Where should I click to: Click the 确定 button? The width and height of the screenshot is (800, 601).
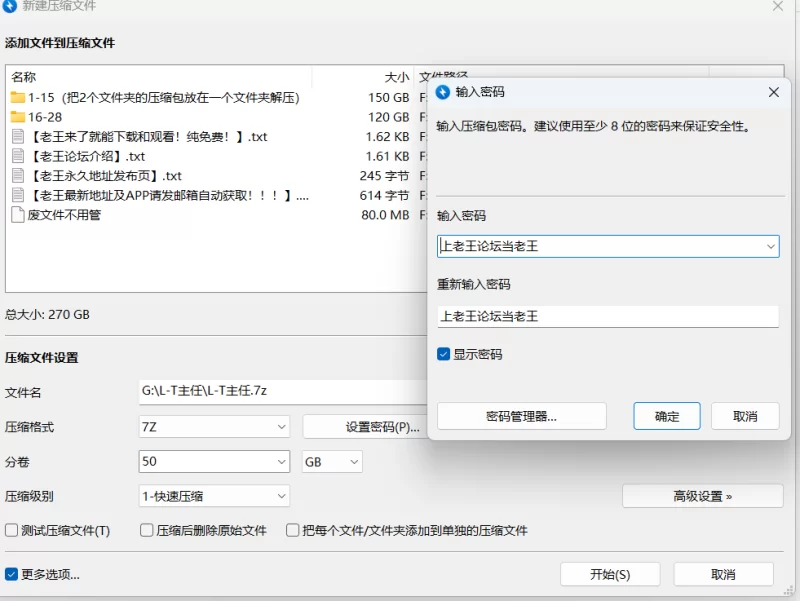(667, 417)
